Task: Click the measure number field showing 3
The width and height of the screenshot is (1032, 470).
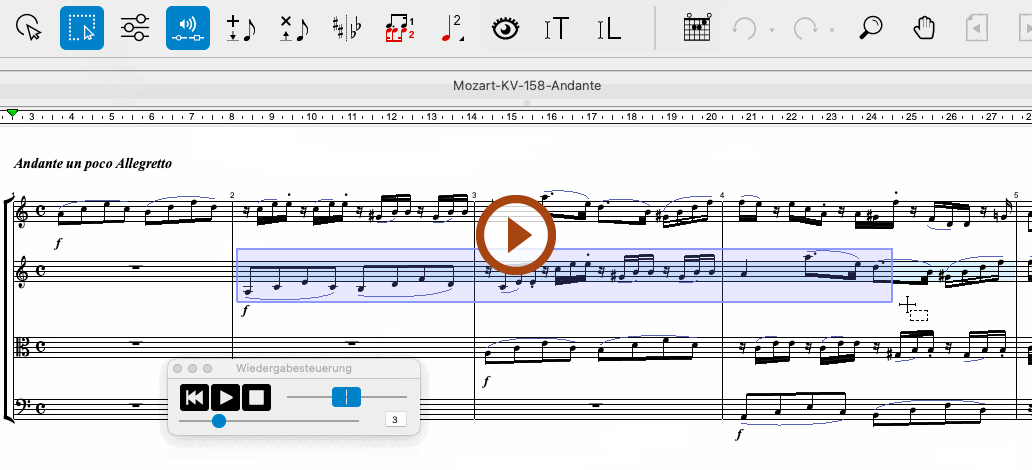Action: point(396,421)
